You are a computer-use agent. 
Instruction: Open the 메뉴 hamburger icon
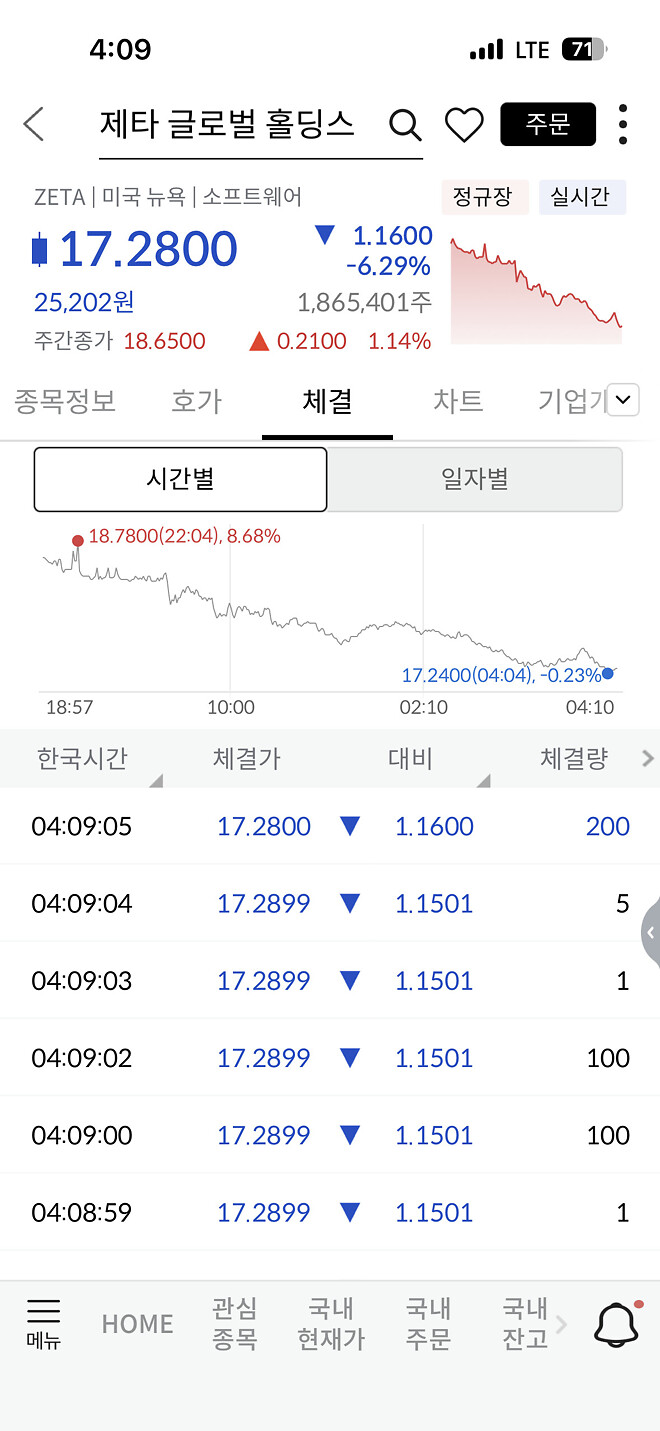(42, 1322)
